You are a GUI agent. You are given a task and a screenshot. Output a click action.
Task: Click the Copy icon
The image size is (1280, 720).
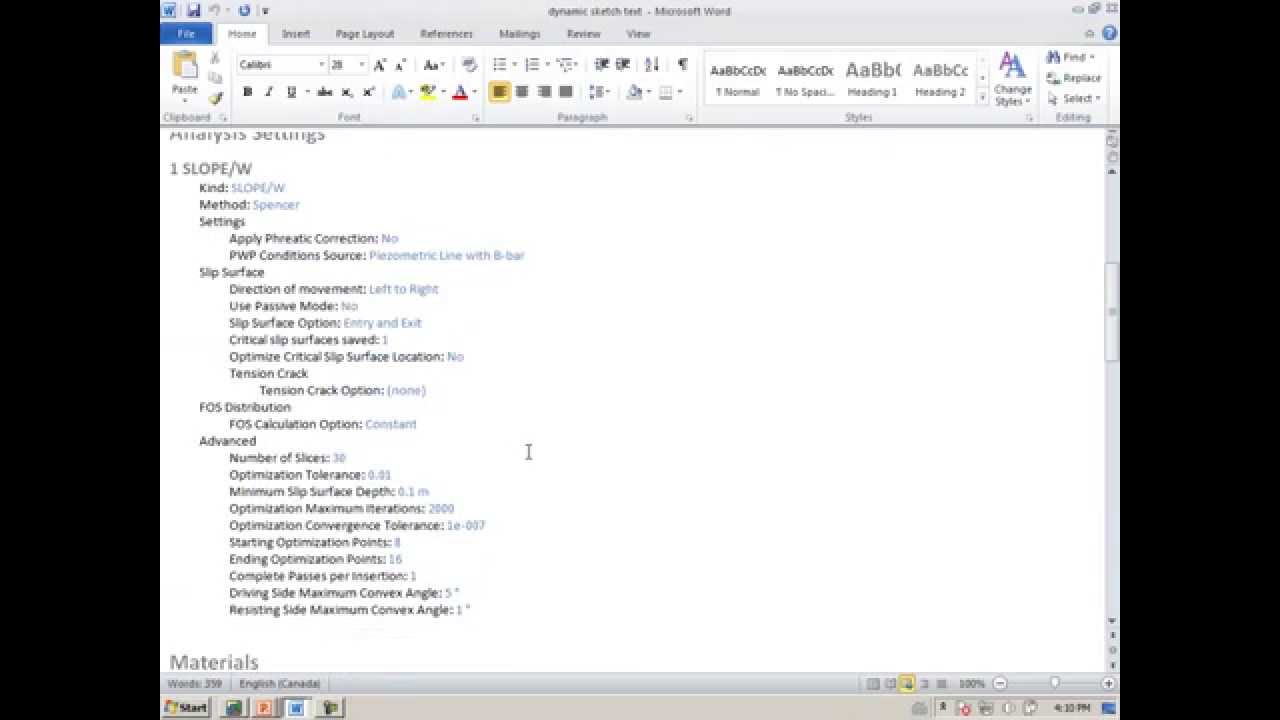click(215, 78)
